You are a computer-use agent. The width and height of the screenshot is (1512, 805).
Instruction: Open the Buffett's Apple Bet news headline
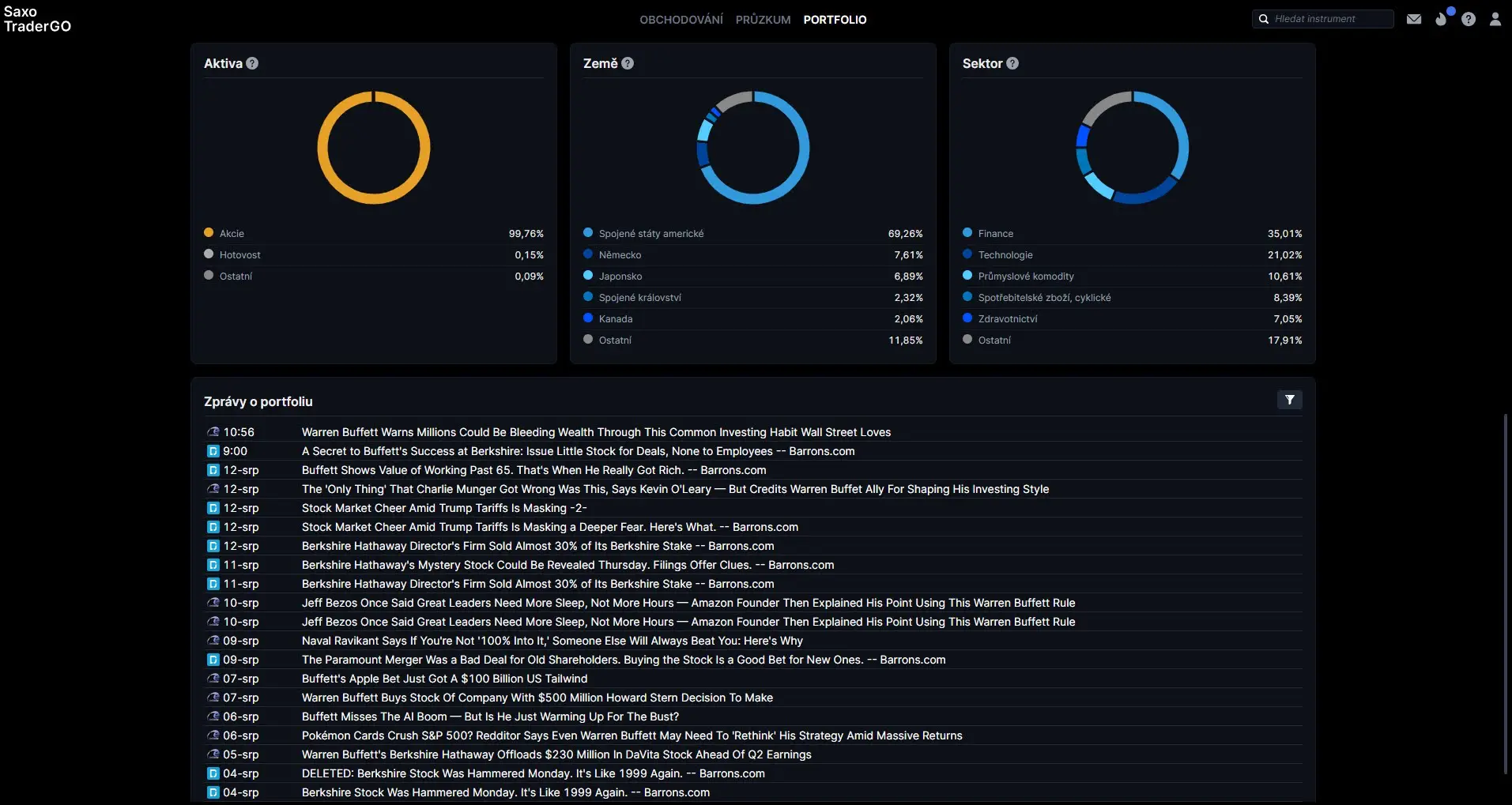tap(444, 679)
